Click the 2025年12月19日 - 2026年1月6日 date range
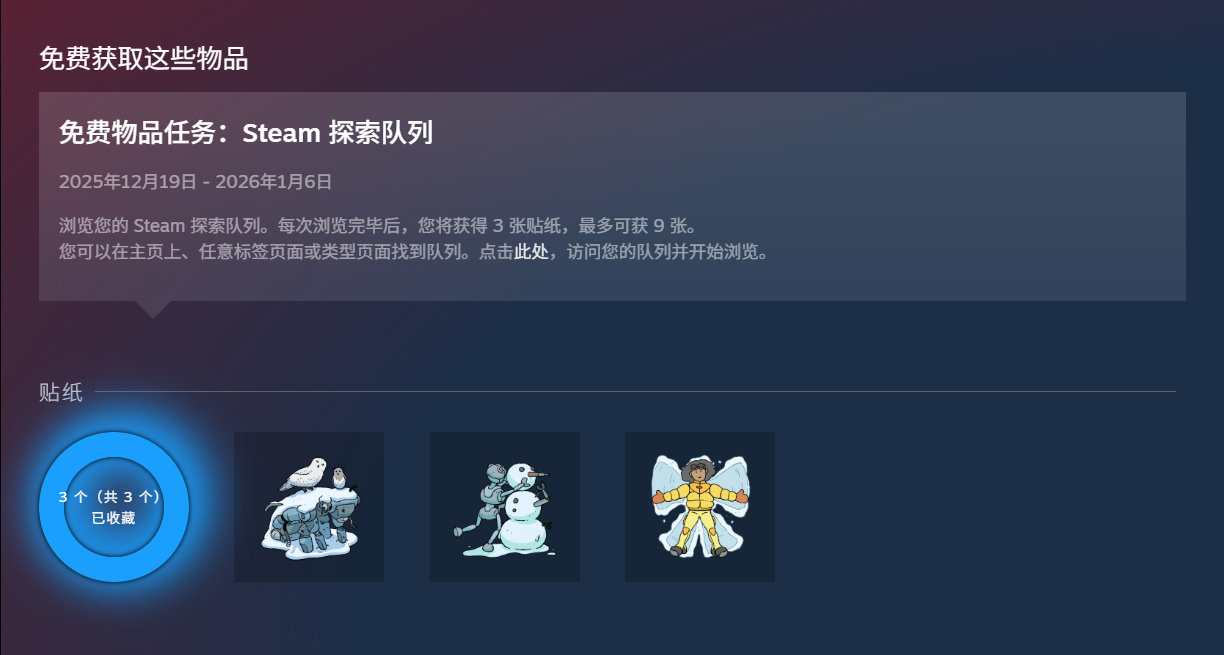1224x655 pixels. click(x=196, y=182)
